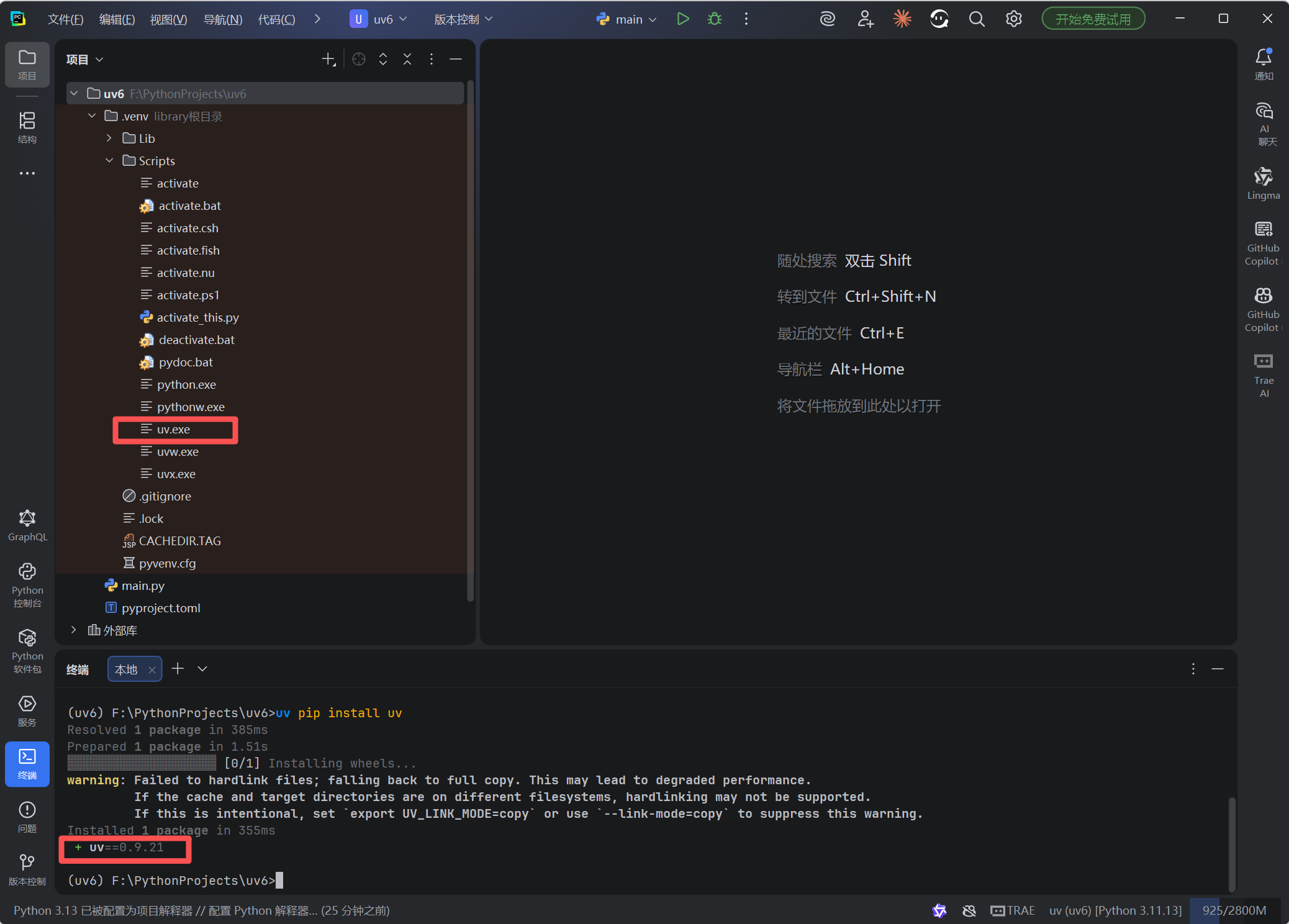Open Python Console sidebar panel
Screen dimensions: 1289x924
pyautogui.click(x=27, y=585)
